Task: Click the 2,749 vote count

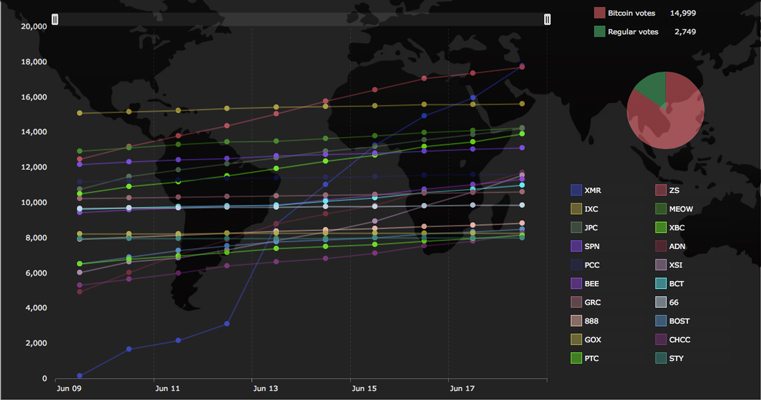Action: [x=685, y=32]
